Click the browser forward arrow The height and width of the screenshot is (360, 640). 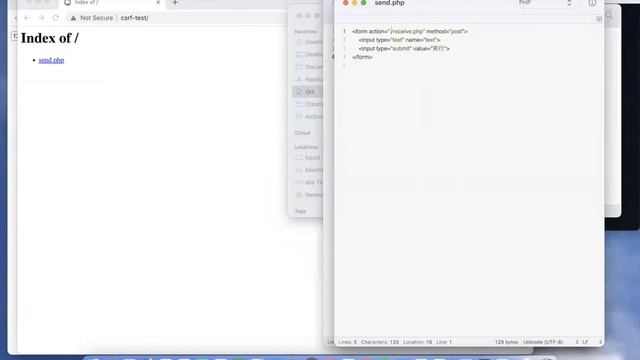(x=41, y=18)
